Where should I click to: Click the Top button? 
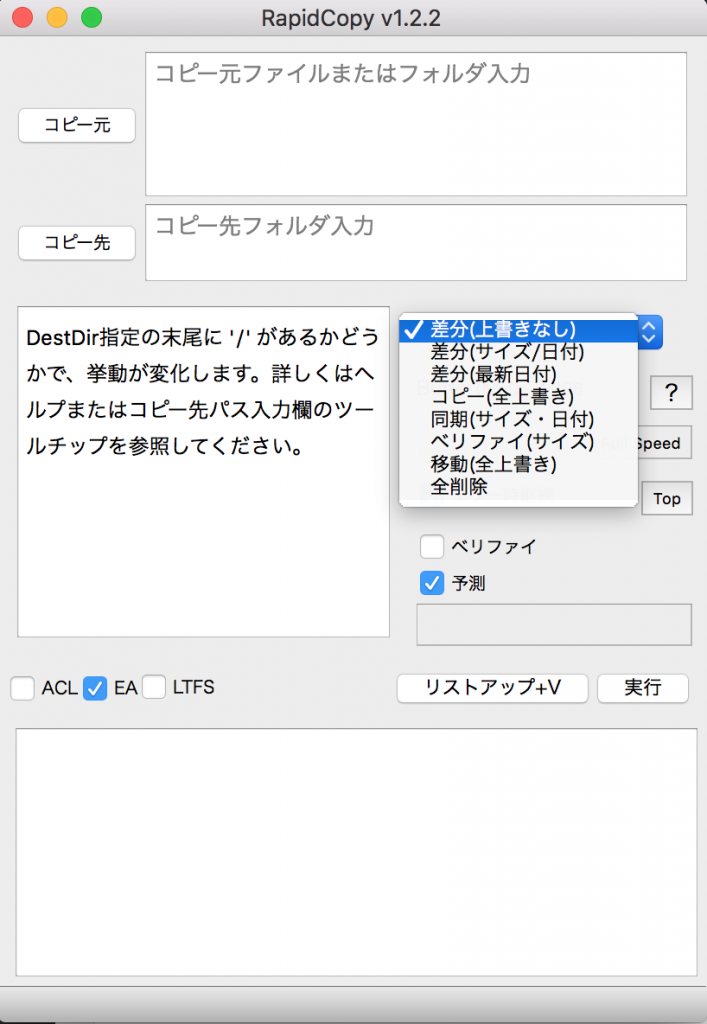click(x=667, y=498)
